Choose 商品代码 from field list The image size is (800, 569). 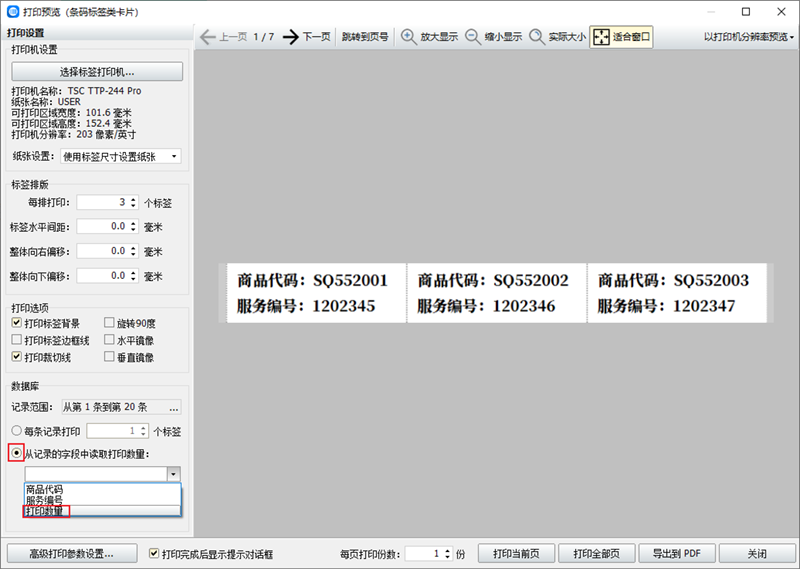point(45,490)
